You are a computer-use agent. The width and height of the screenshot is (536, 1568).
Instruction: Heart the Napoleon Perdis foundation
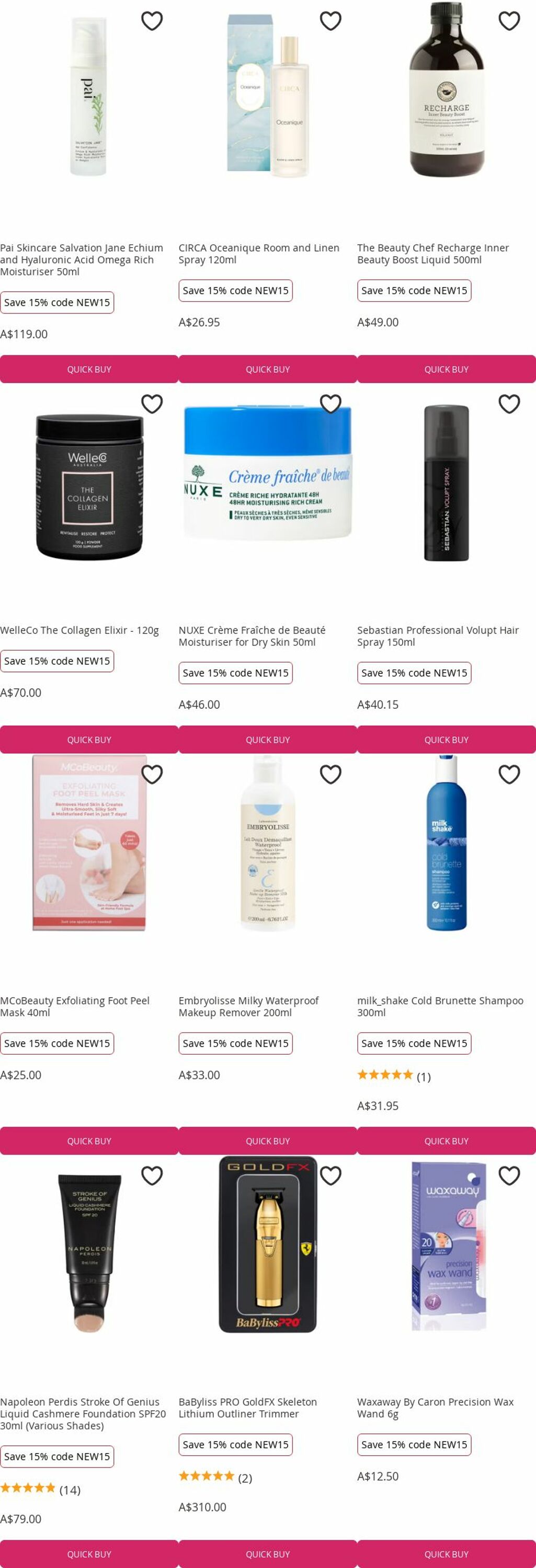coord(152,1175)
